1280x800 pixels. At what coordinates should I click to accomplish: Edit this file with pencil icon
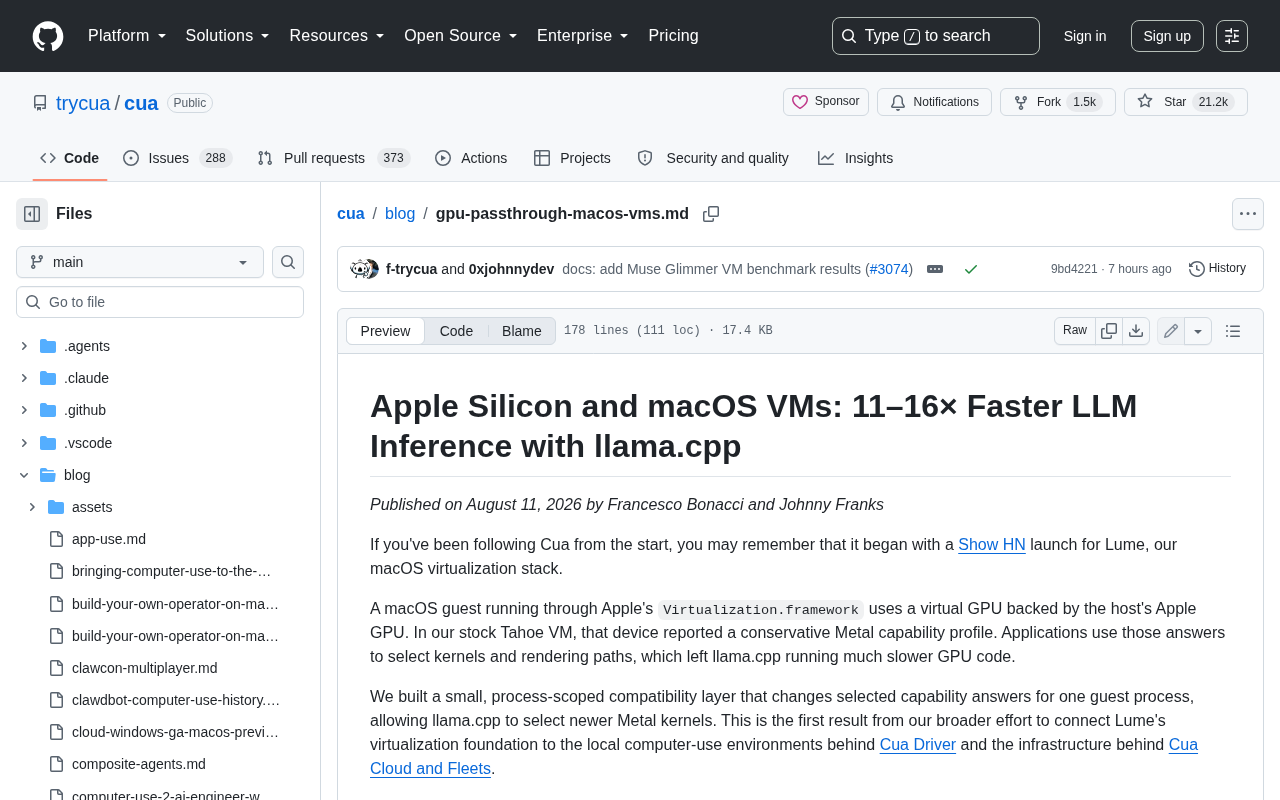click(x=1171, y=331)
